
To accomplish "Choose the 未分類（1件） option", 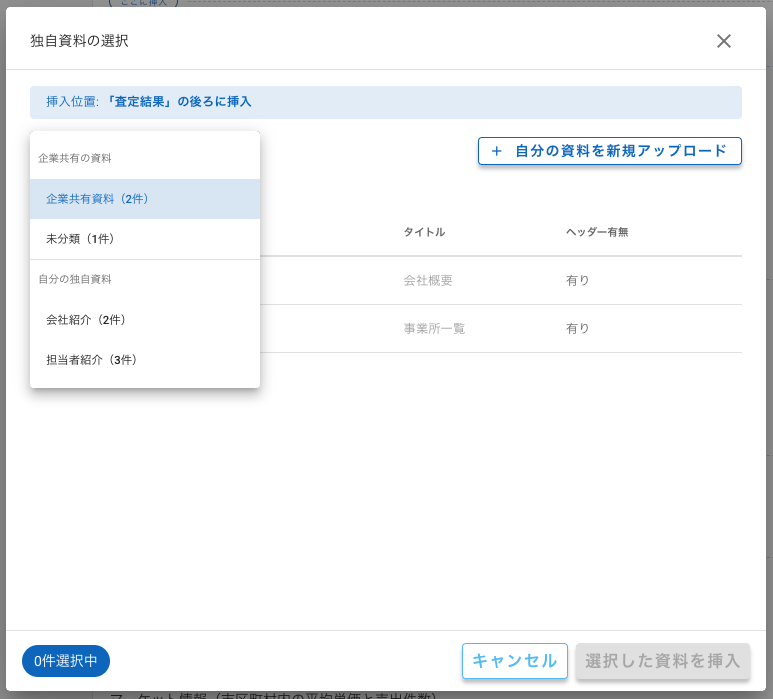I will click(x=145, y=239).
